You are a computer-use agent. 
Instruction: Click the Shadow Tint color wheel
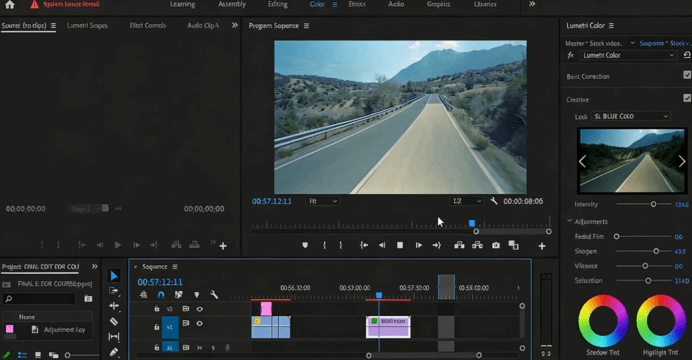(603, 321)
